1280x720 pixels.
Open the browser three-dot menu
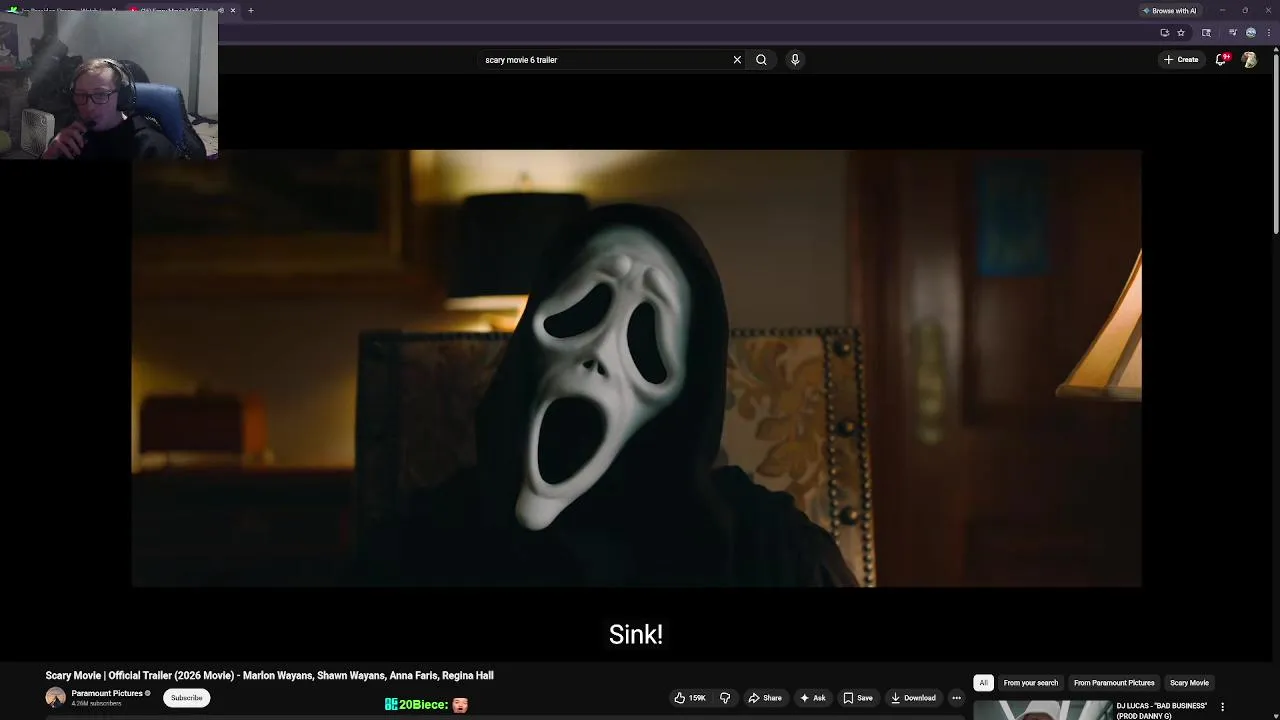pyautogui.click(x=1267, y=33)
